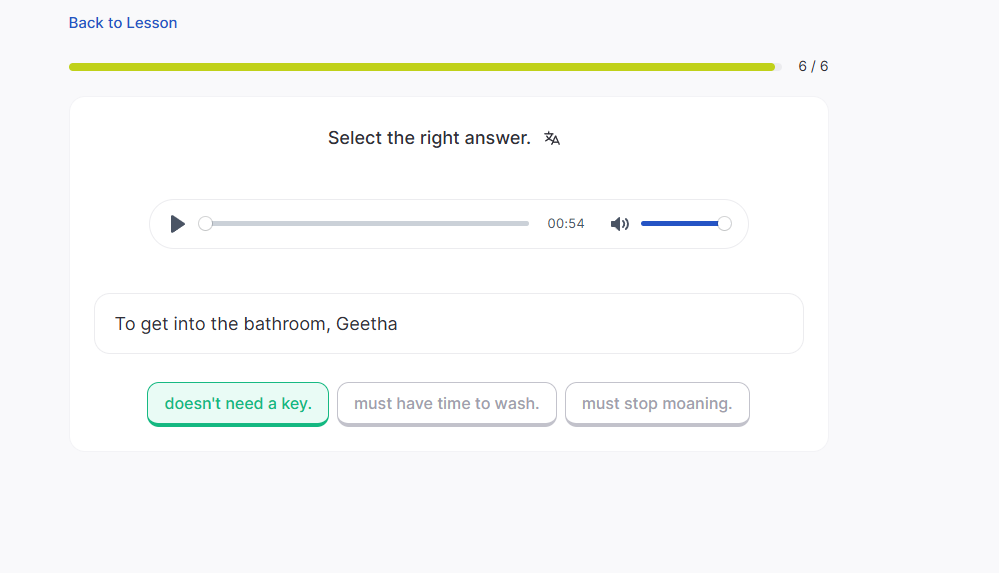Click the audio seek handle at start
Viewport: 999px width, 573px height.
205,224
